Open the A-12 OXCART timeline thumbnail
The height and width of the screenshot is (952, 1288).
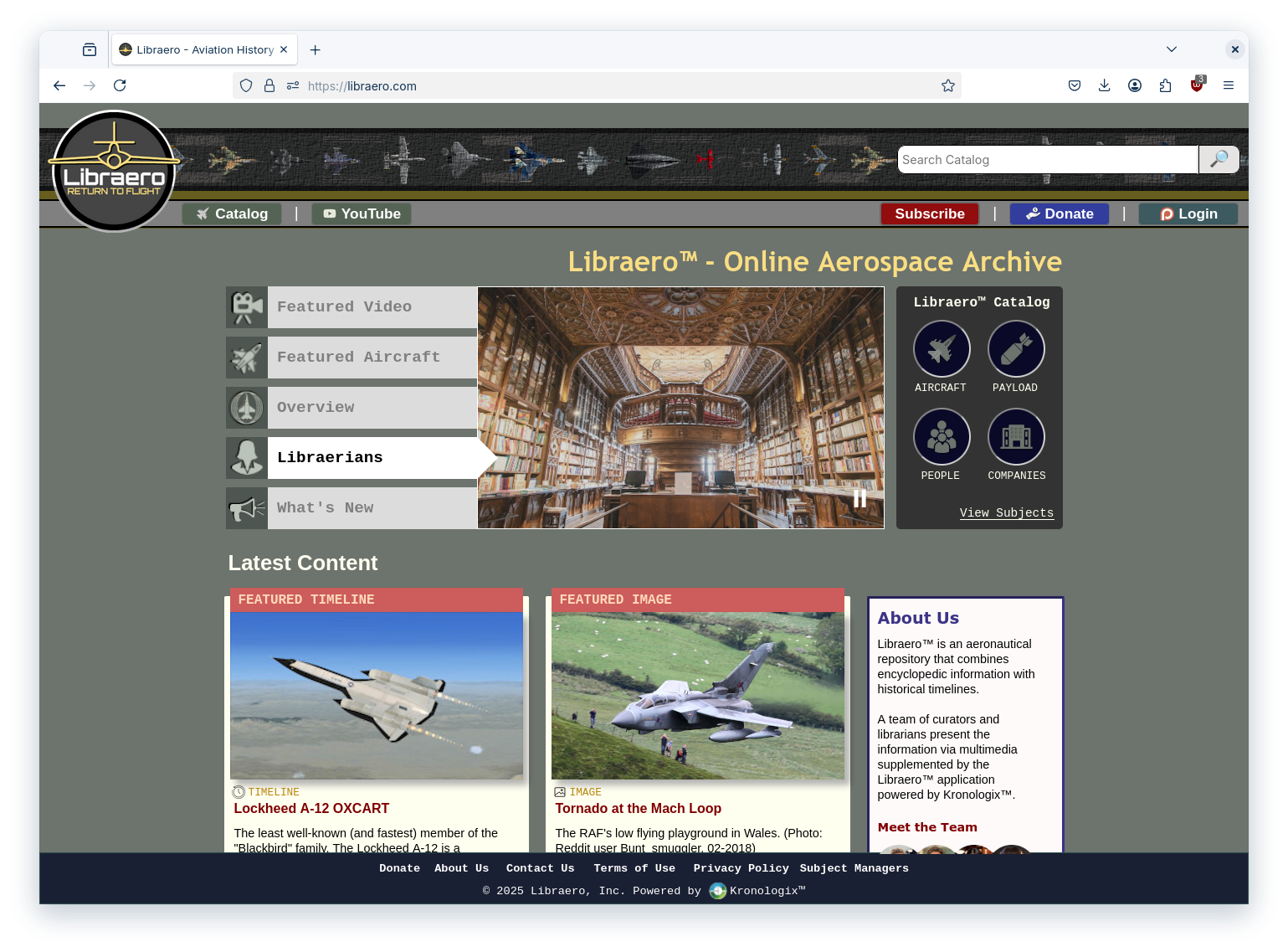pyautogui.click(x=377, y=696)
